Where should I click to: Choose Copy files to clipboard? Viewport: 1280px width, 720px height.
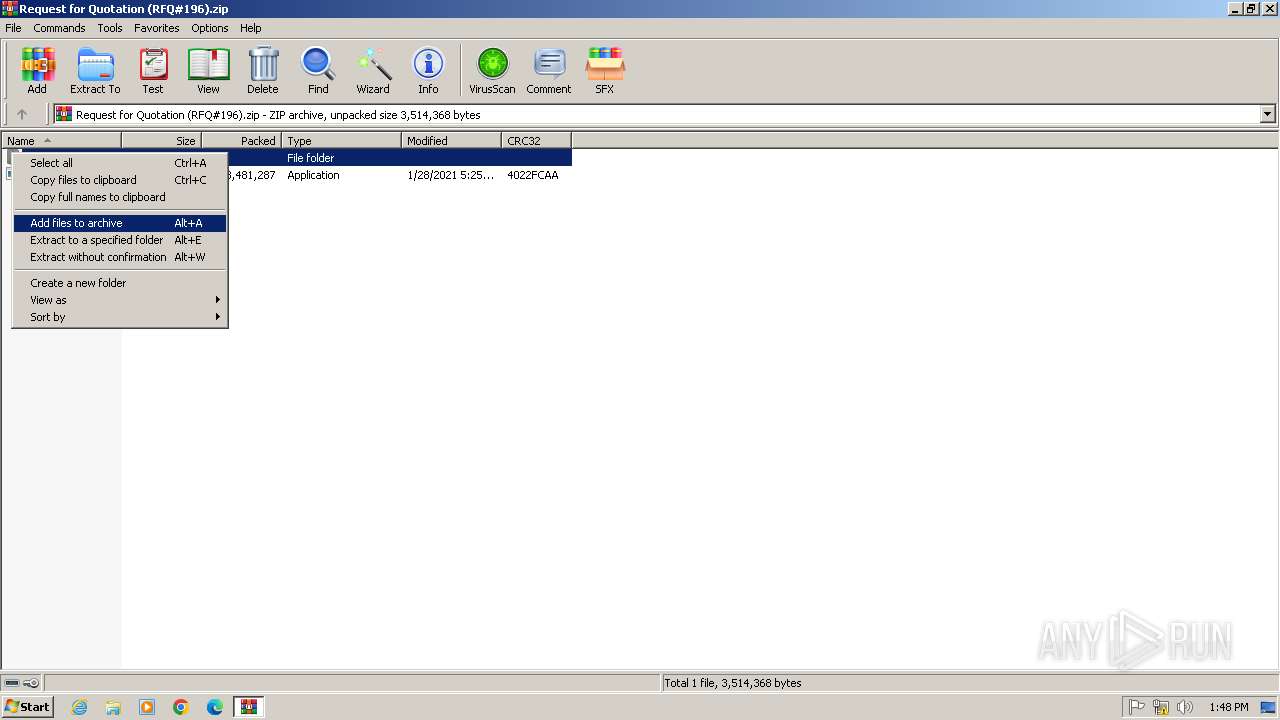click(120, 180)
